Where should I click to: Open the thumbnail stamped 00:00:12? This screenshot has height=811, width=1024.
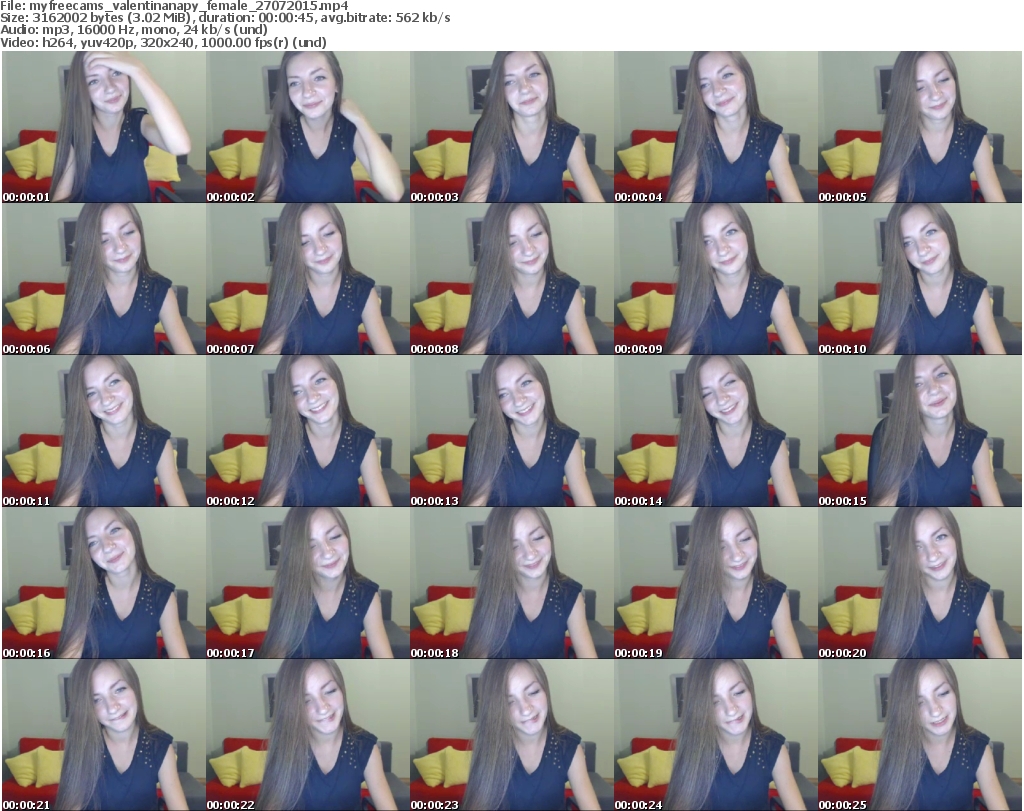click(308, 431)
